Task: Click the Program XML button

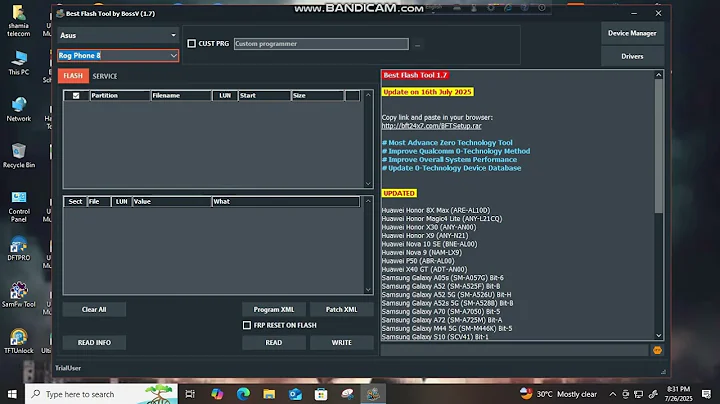Action: tap(274, 309)
